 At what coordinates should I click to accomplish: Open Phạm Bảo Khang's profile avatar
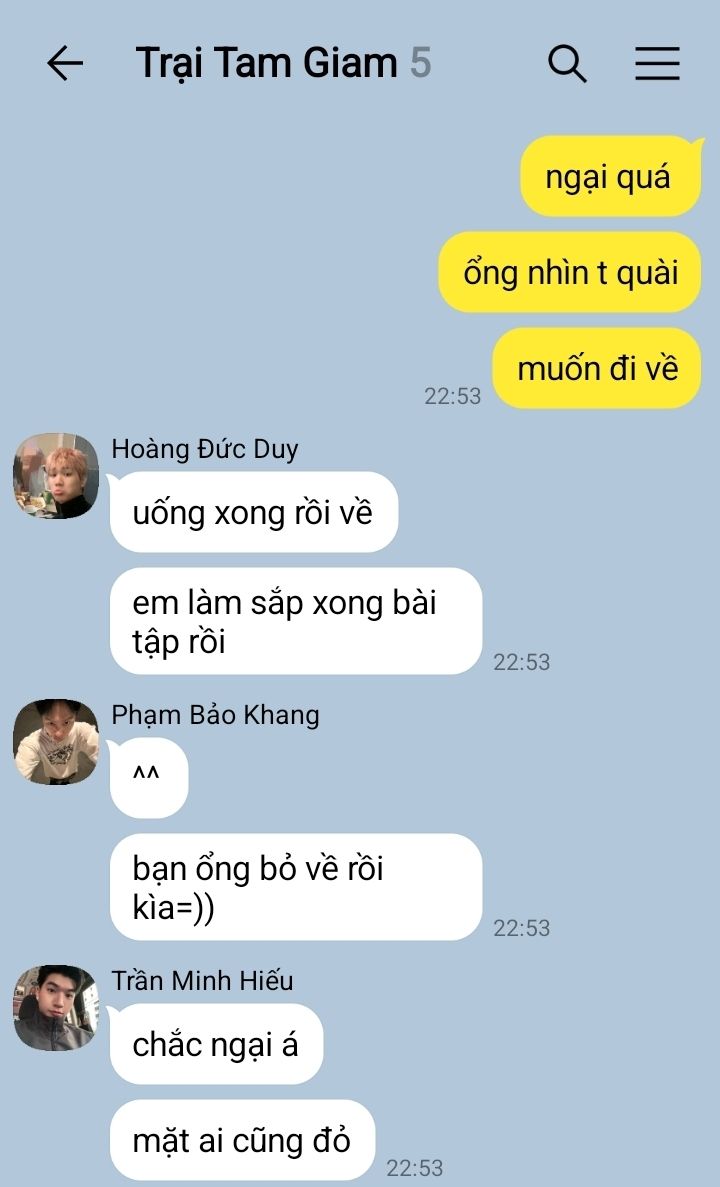click(56, 741)
